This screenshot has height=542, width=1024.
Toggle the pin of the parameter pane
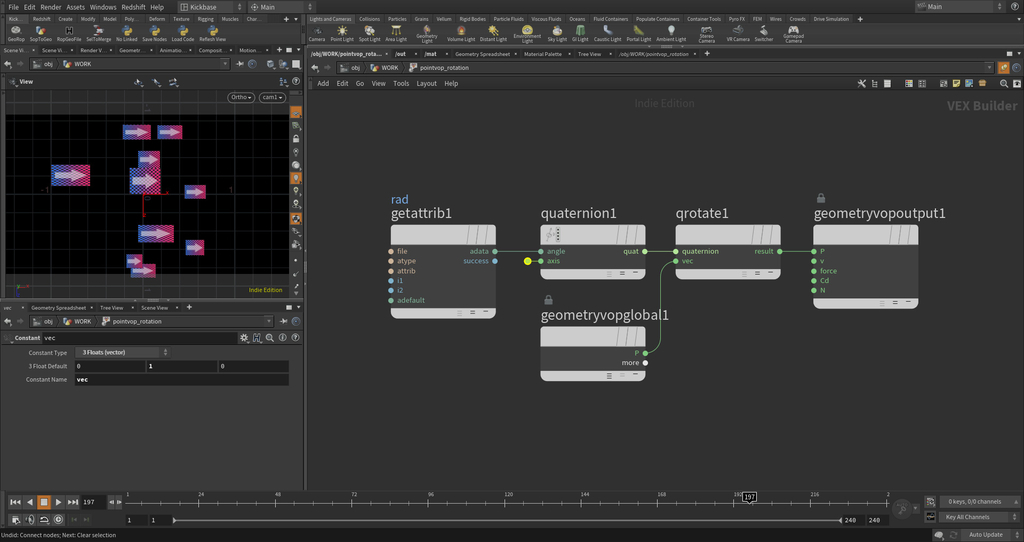coord(283,321)
